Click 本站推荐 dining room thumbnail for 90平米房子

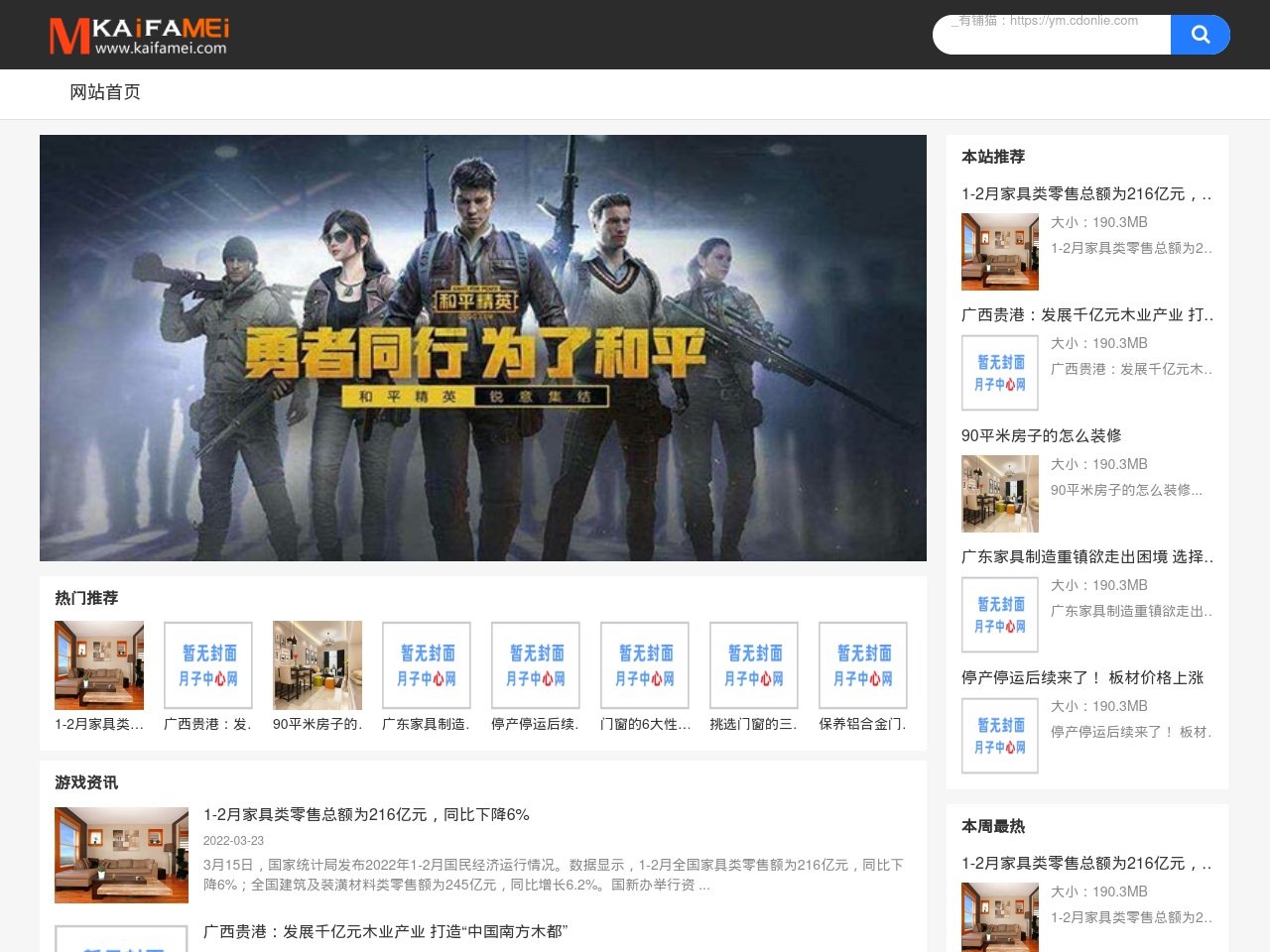coord(1000,494)
